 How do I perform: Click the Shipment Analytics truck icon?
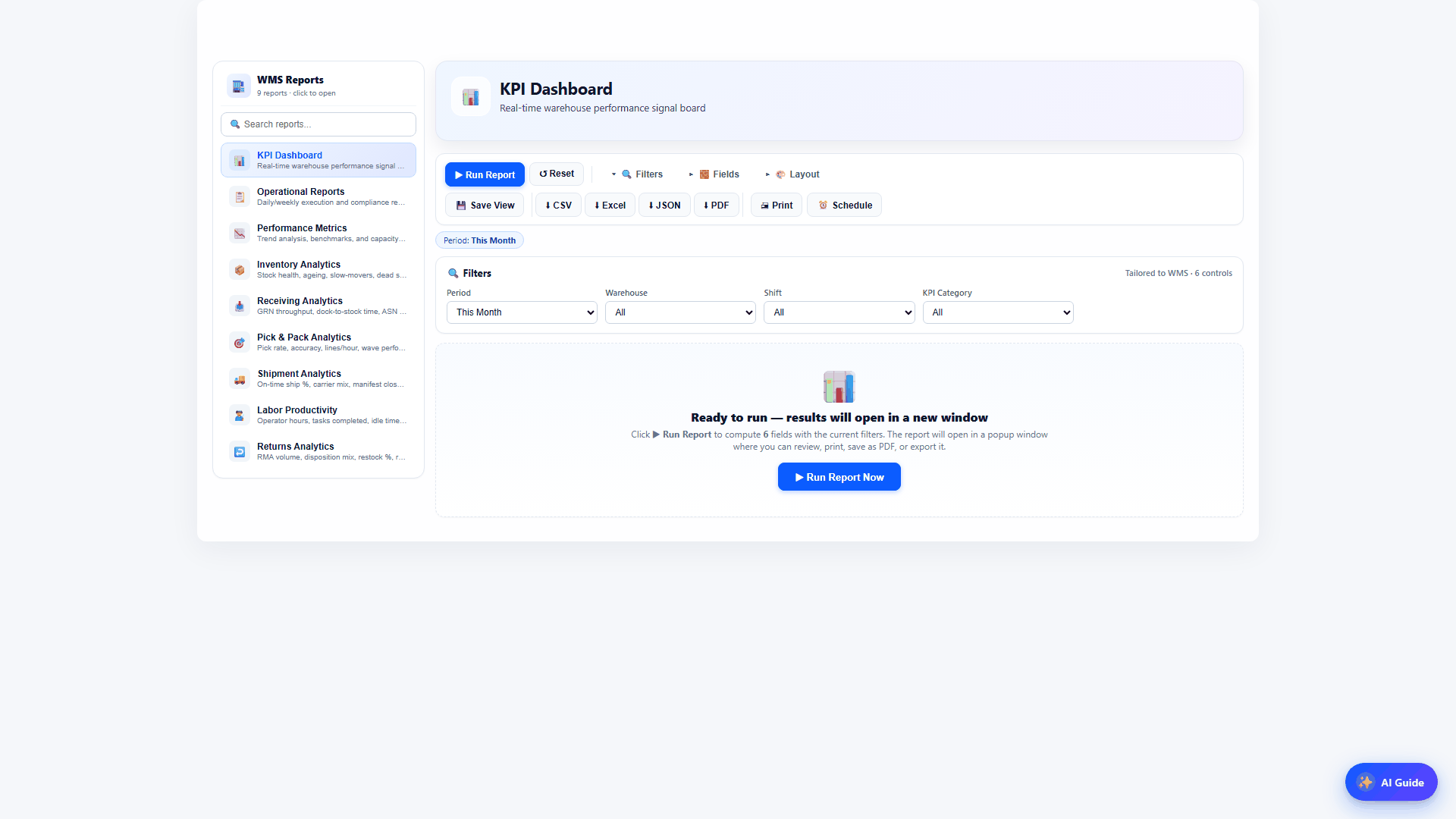point(240,378)
